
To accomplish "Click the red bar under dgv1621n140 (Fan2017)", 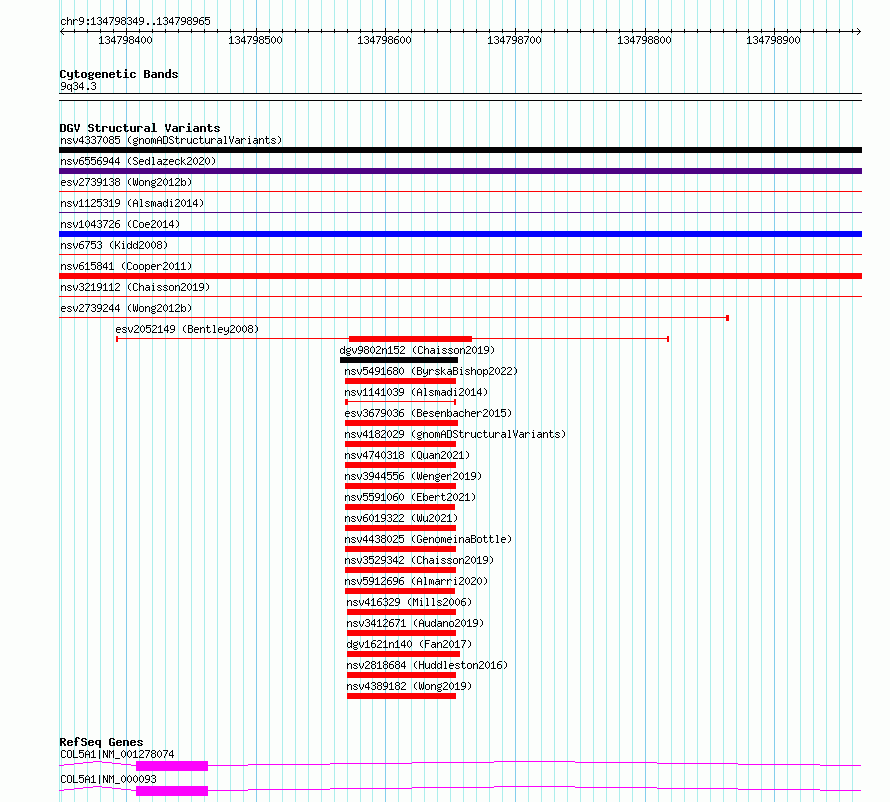I will click(404, 654).
